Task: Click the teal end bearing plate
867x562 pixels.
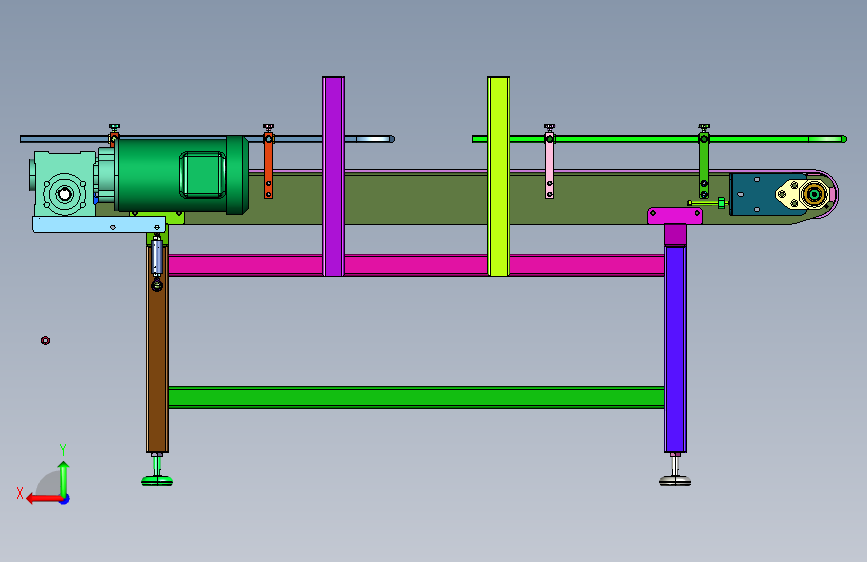Action: click(755, 194)
